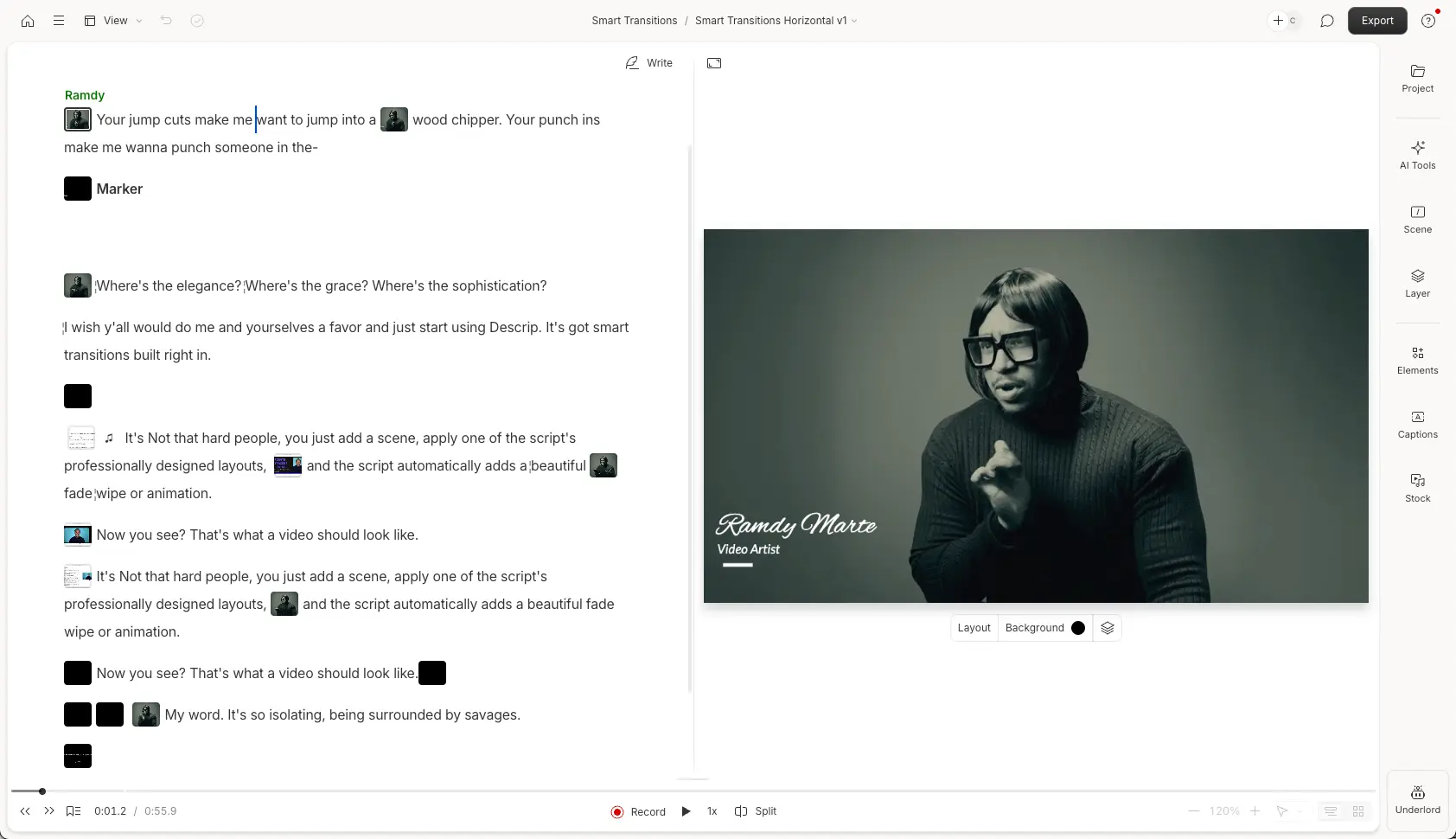Image resolution: width=1456 pixels, height=839 pixels.
Task: Click the layers stack icon below preview
Action: tap(1108, 628)
